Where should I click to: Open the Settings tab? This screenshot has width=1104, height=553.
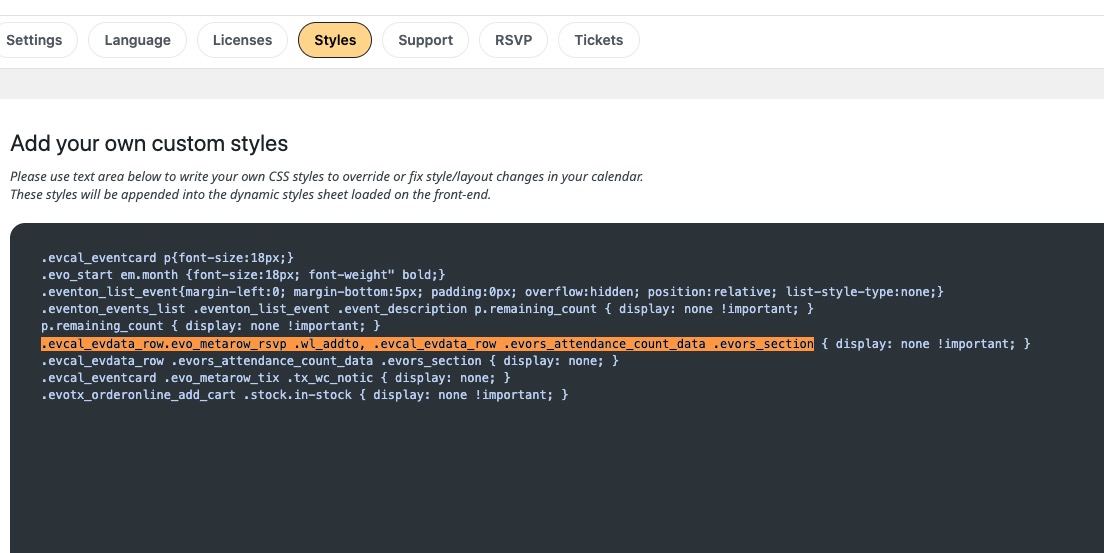(34, 40)
